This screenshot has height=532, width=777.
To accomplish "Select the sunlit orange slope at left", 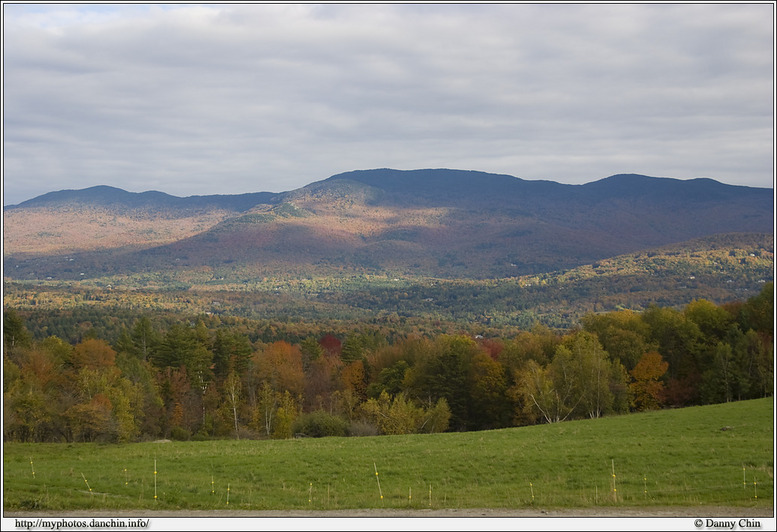I will [x=90, y=232].
